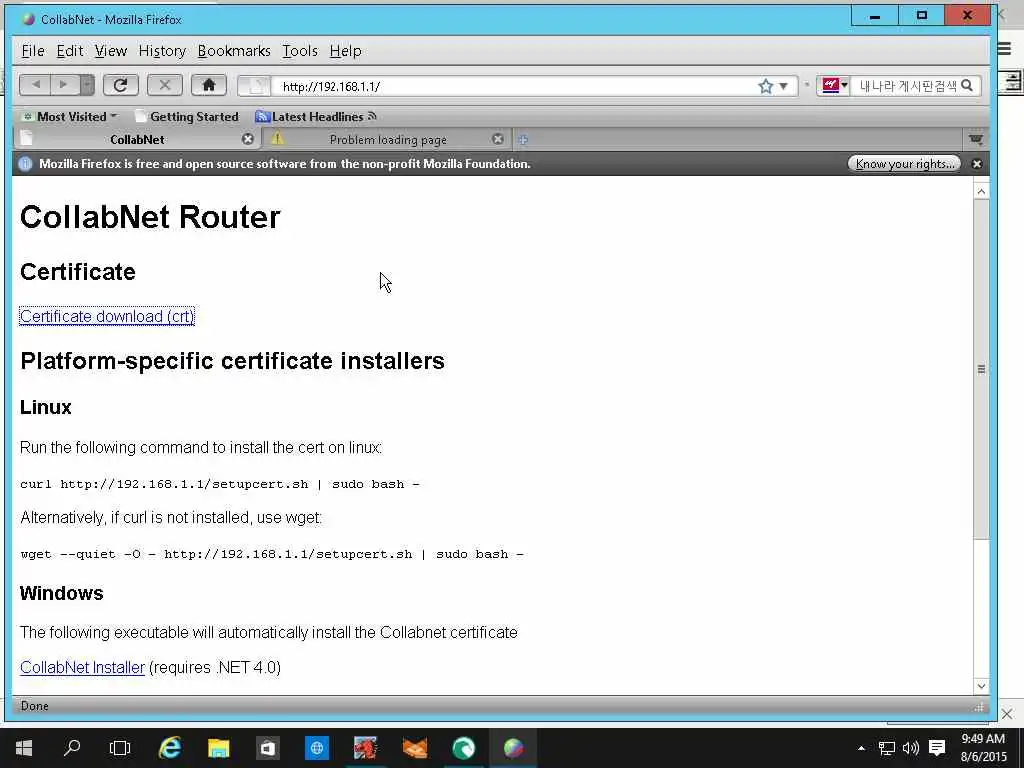Viewport: 1024px width, 768px height.
Task: Click the active Firefox globe icon on the taskbar
Action: click(513, 748)
